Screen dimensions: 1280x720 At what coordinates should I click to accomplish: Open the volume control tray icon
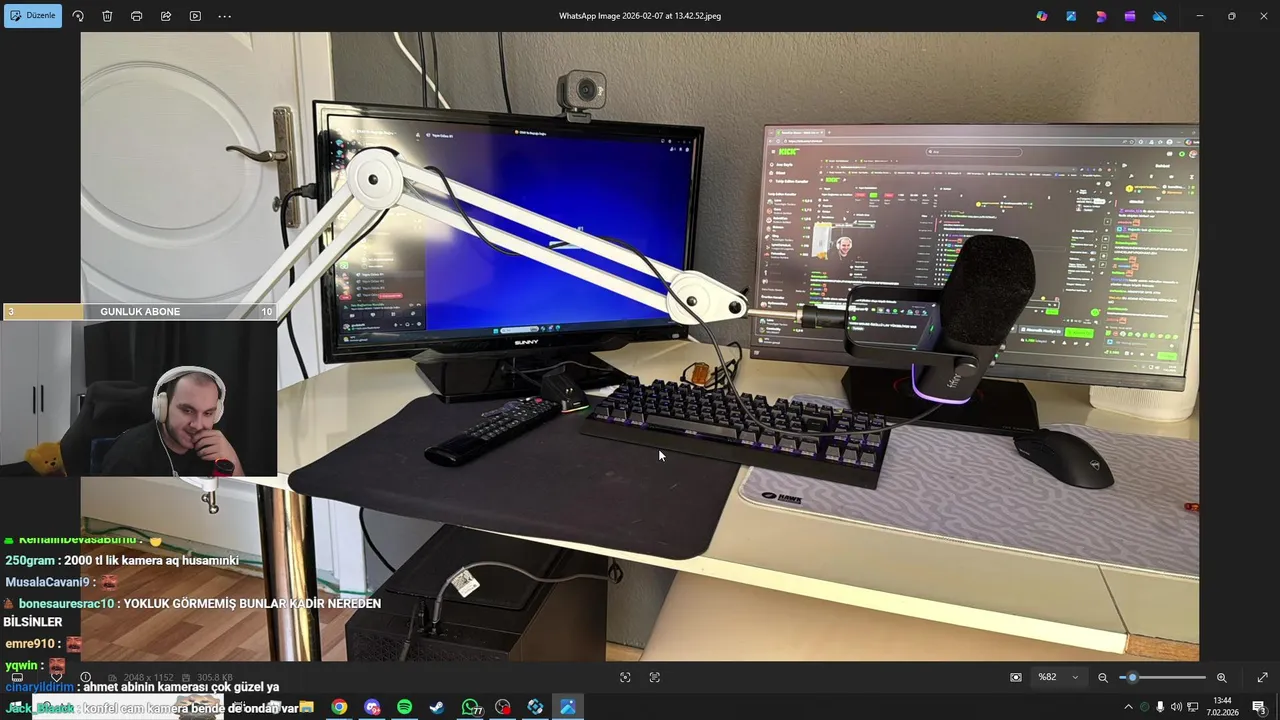1175,707
